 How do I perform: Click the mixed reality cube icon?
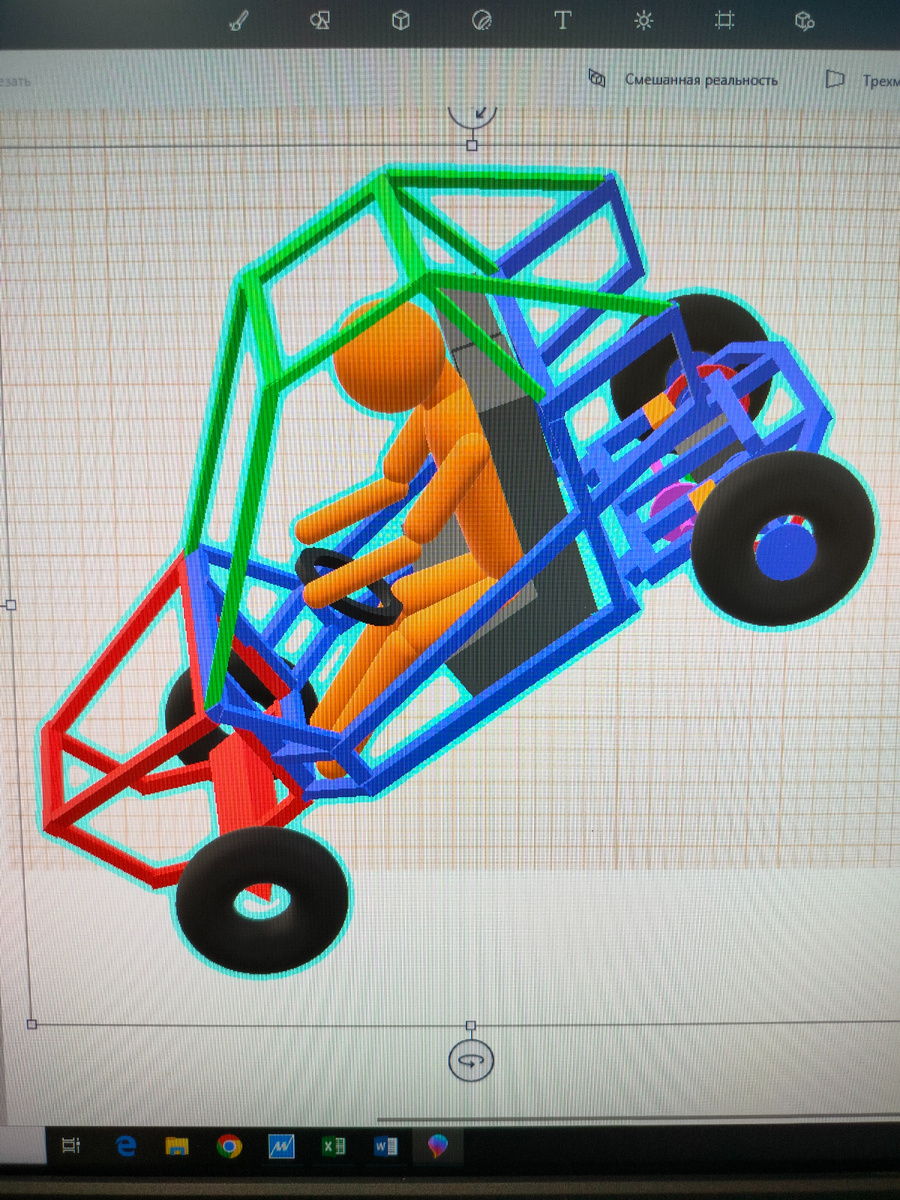(x=597, y=79)
